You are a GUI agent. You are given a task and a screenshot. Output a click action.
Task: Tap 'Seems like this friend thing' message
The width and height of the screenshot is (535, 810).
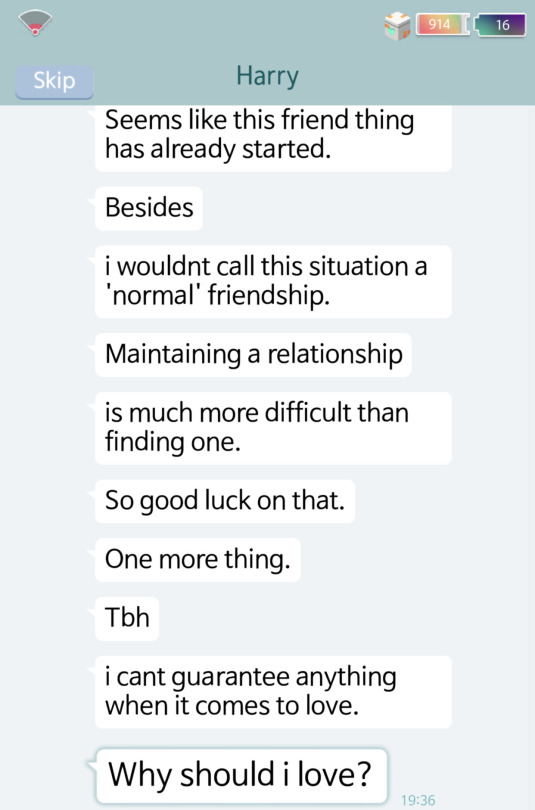click(x=273, y=137)
